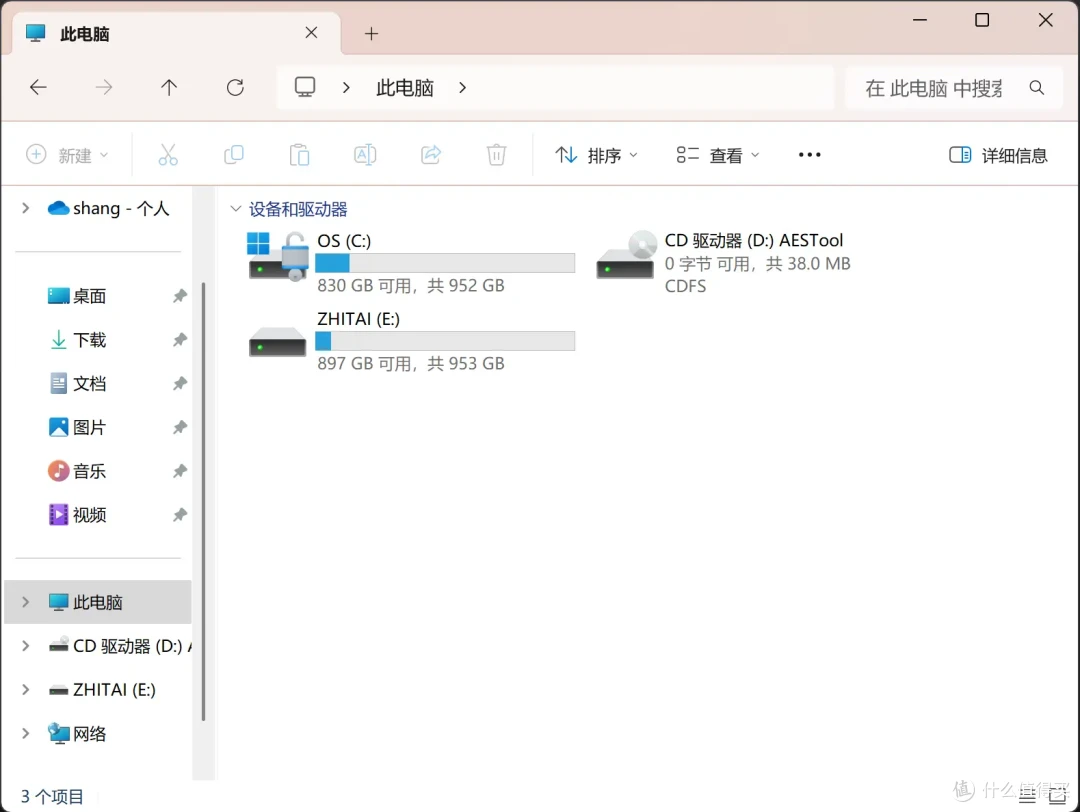Open a new tab with plus button

pyautogui.click(x=371, y=34)
